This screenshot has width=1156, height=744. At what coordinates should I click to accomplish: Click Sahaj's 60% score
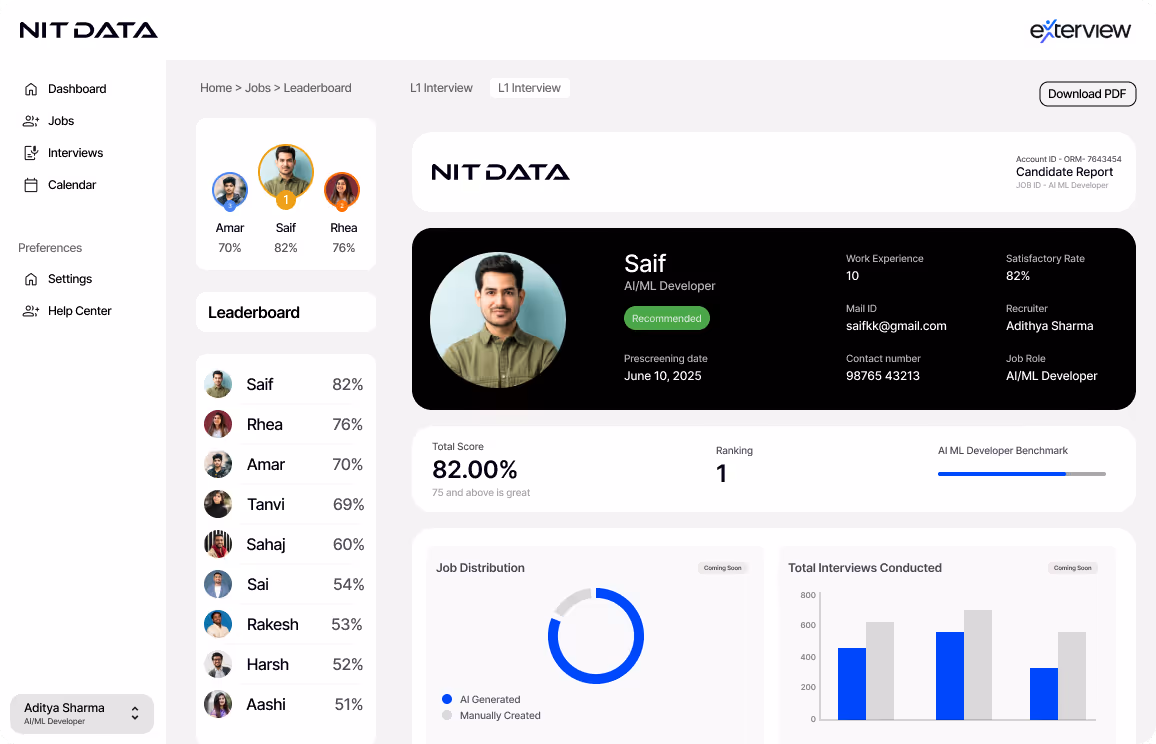(348, 544)
